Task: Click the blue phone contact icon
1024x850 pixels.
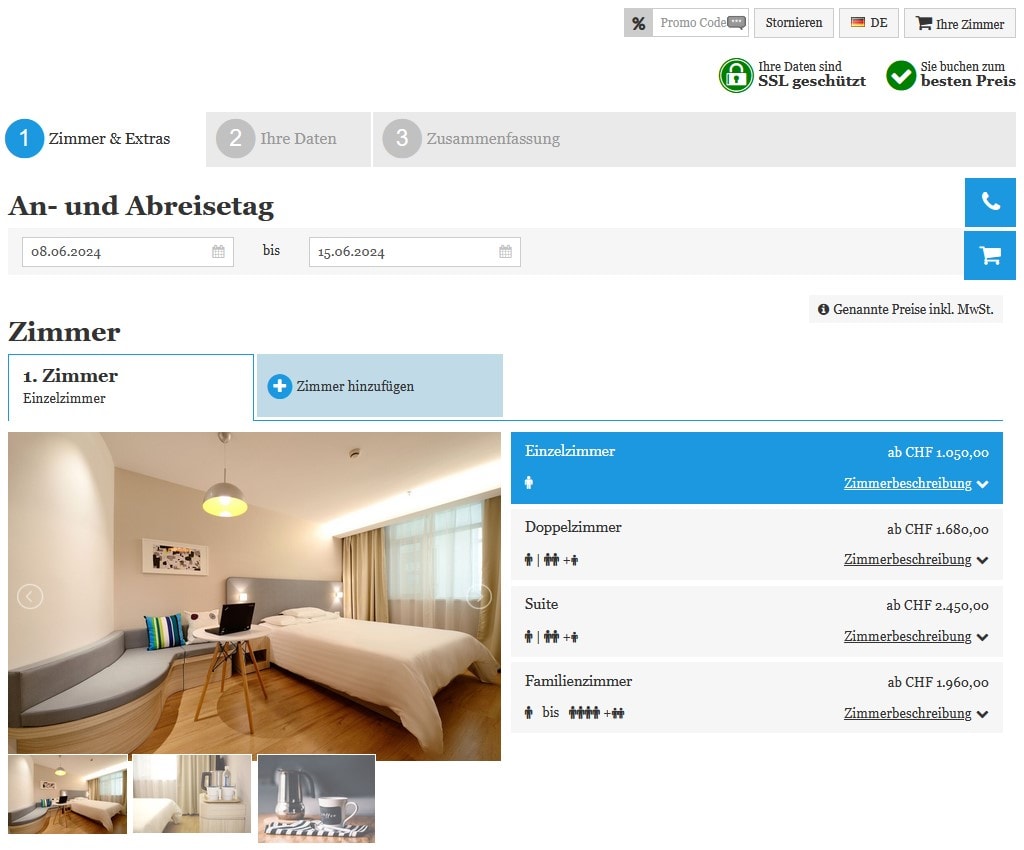Action: point(990,202)
